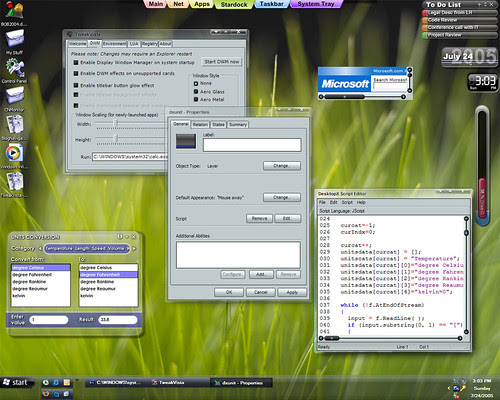The width and height of the screenshot is (500, 400).
Task: Click the green quick launch icon beside Start
Action: [46, 382]
